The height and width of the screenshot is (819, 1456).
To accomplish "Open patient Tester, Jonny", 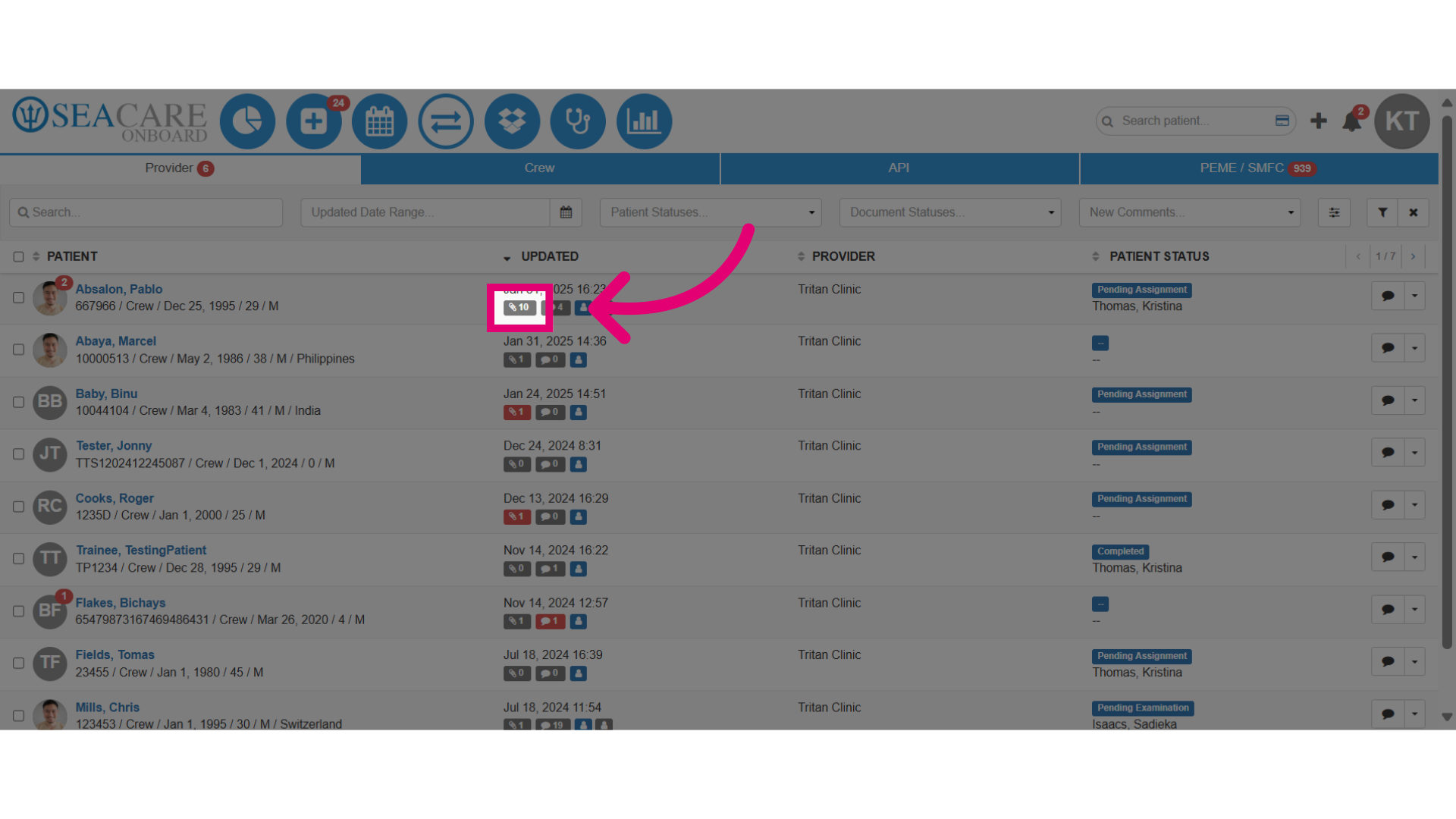I will coord(114,446).
